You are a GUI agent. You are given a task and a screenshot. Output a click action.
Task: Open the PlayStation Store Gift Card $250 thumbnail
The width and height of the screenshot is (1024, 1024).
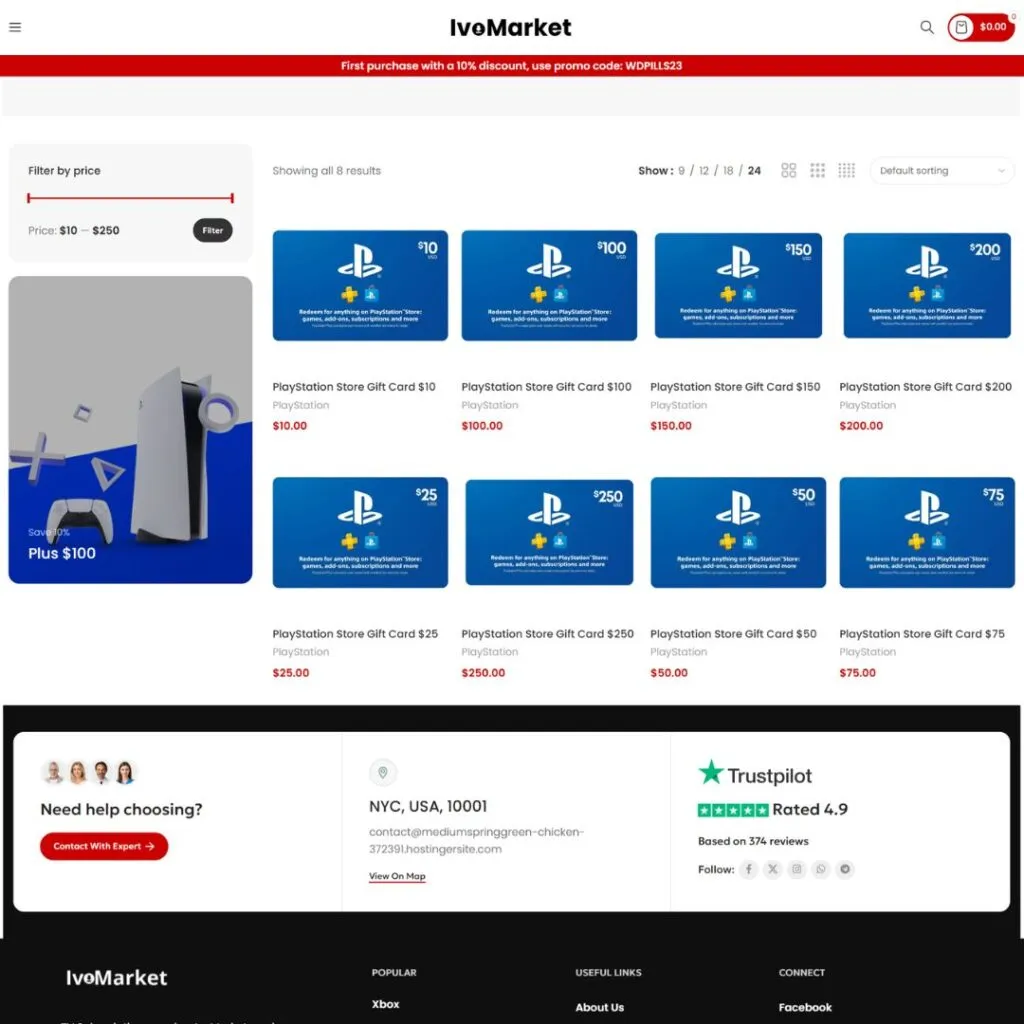point(549,532)
